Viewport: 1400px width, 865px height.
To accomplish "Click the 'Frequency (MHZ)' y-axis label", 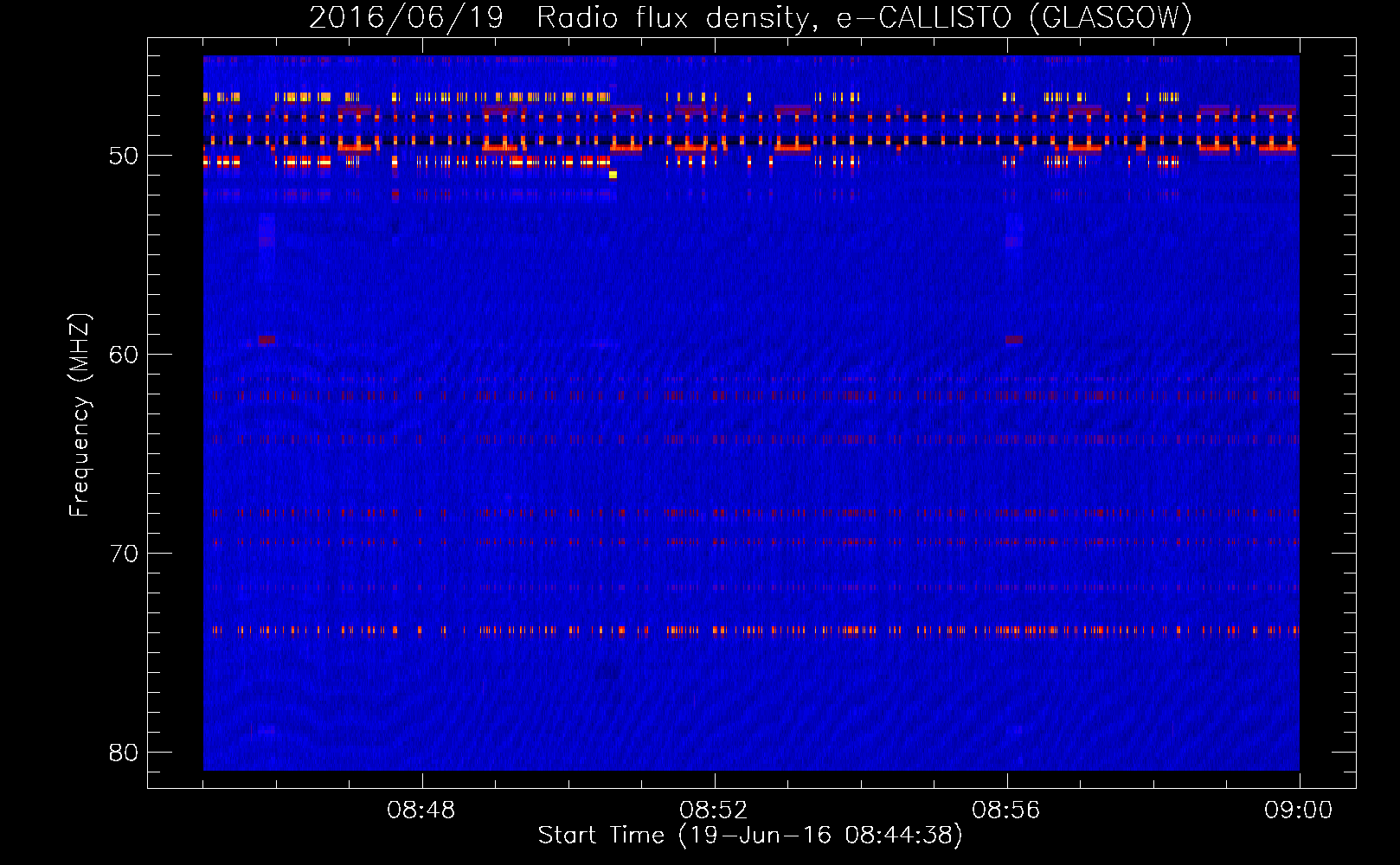I will pyautogui.click(x=80, y=415).
